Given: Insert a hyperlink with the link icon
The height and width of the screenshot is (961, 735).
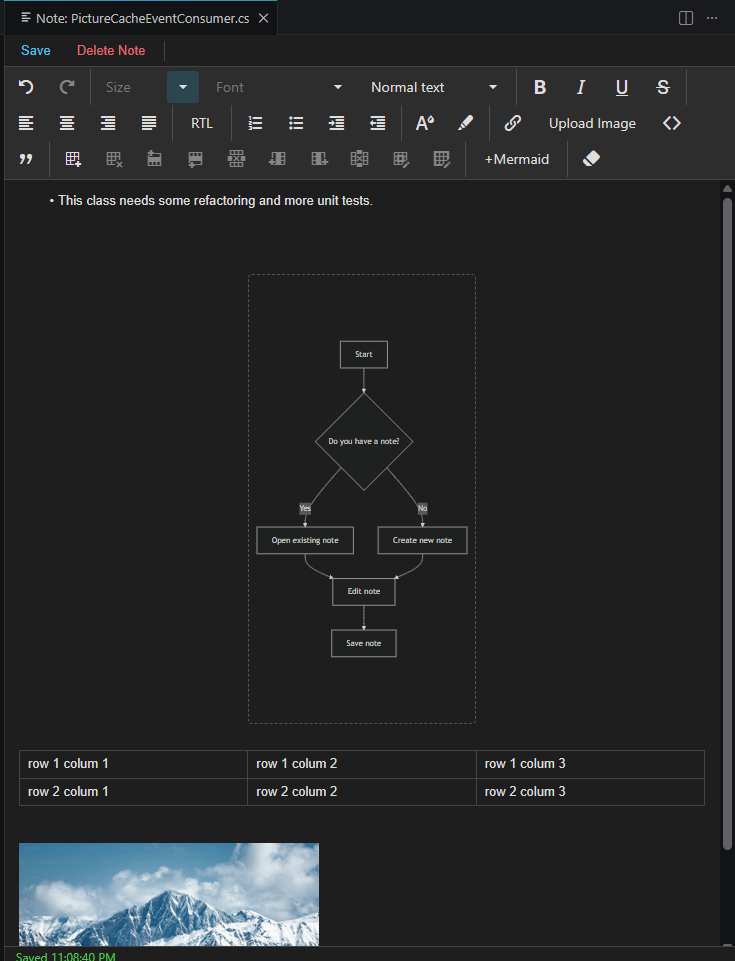Looking at the screenshot, I should tap(512, 123).
